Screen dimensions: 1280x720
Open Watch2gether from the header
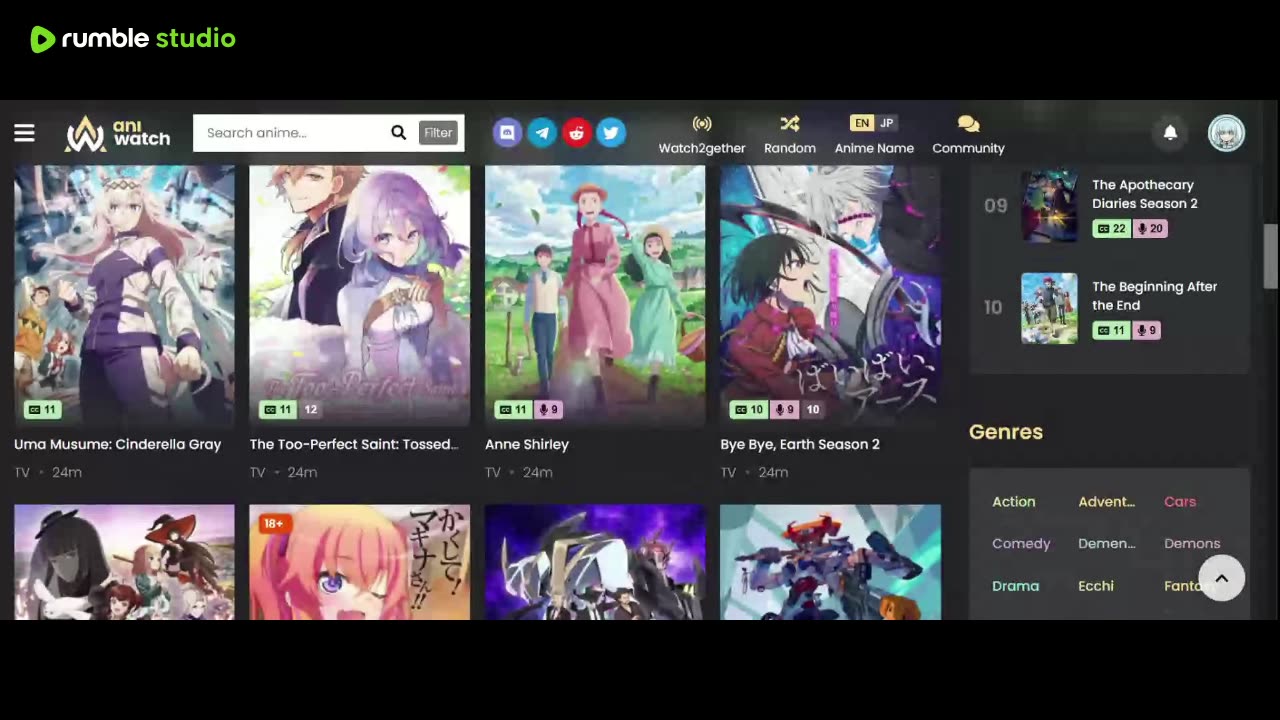click(702, 135)
